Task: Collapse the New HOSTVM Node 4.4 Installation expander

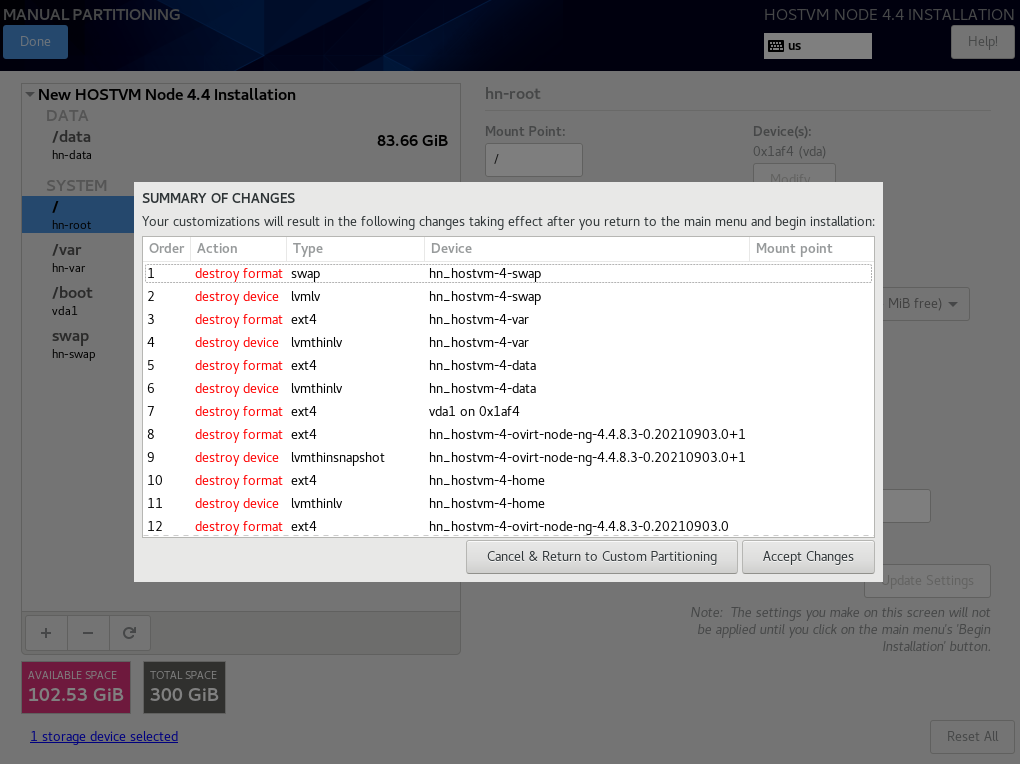Action: coord(30,94)
